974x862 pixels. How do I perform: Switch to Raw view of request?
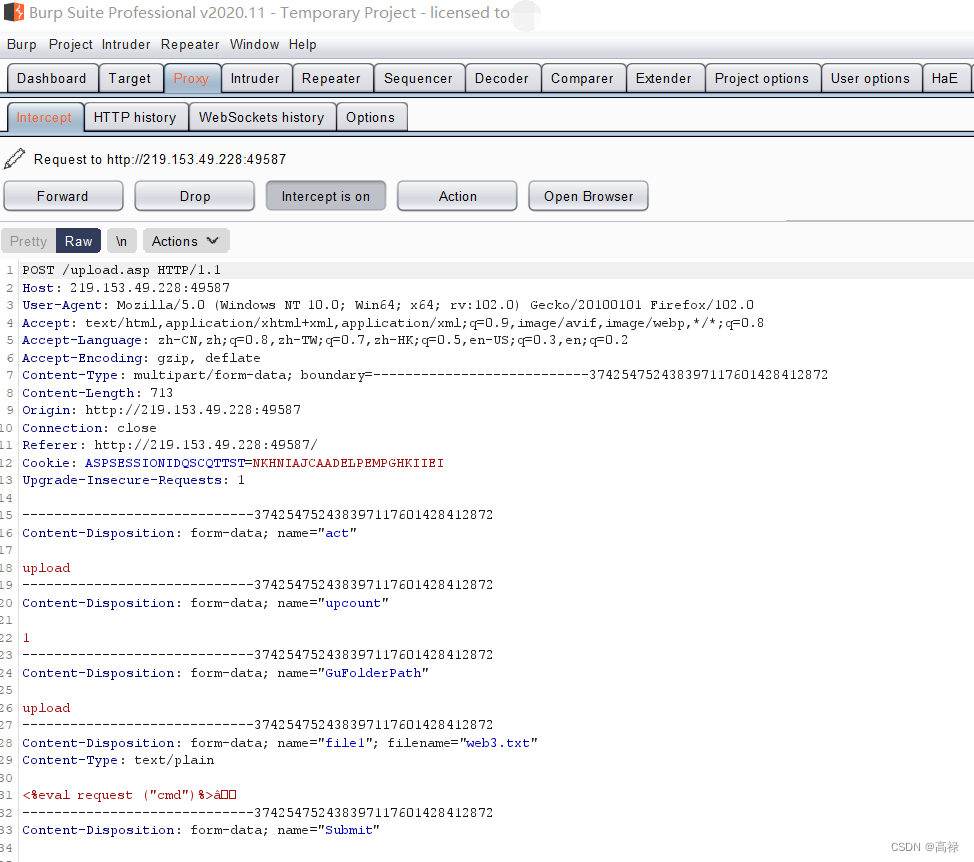pyautogui.click(x=78, y=241)
